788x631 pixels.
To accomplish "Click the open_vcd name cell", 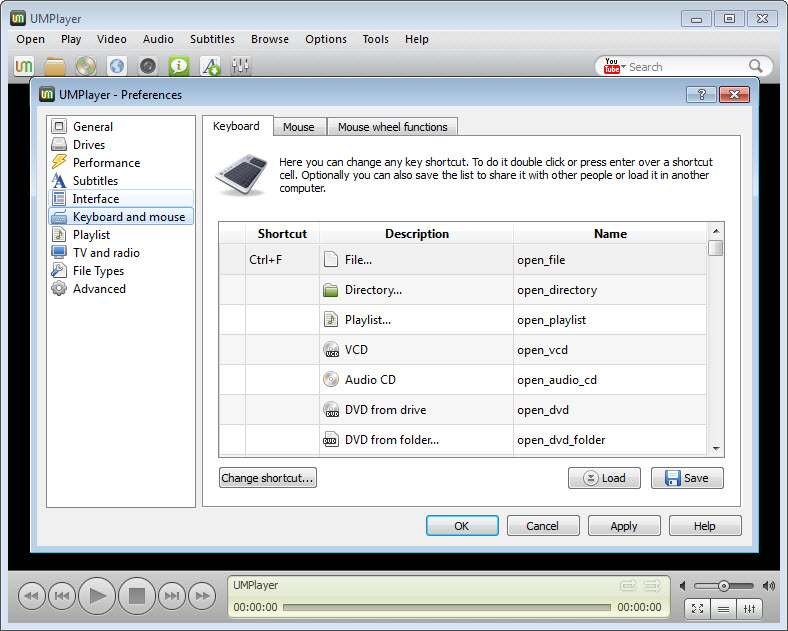I will tap(610, 350).
